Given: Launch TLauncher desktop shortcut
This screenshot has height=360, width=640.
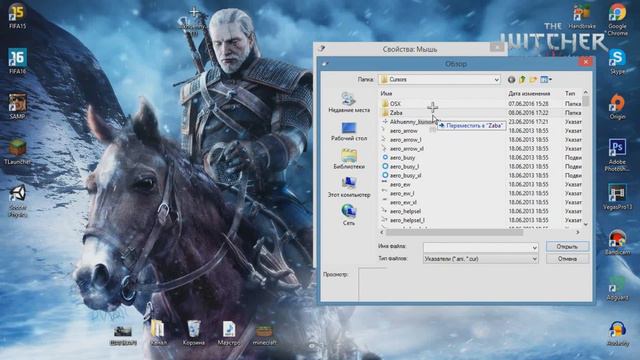Looking at the screenshot, I should (17, 152).
